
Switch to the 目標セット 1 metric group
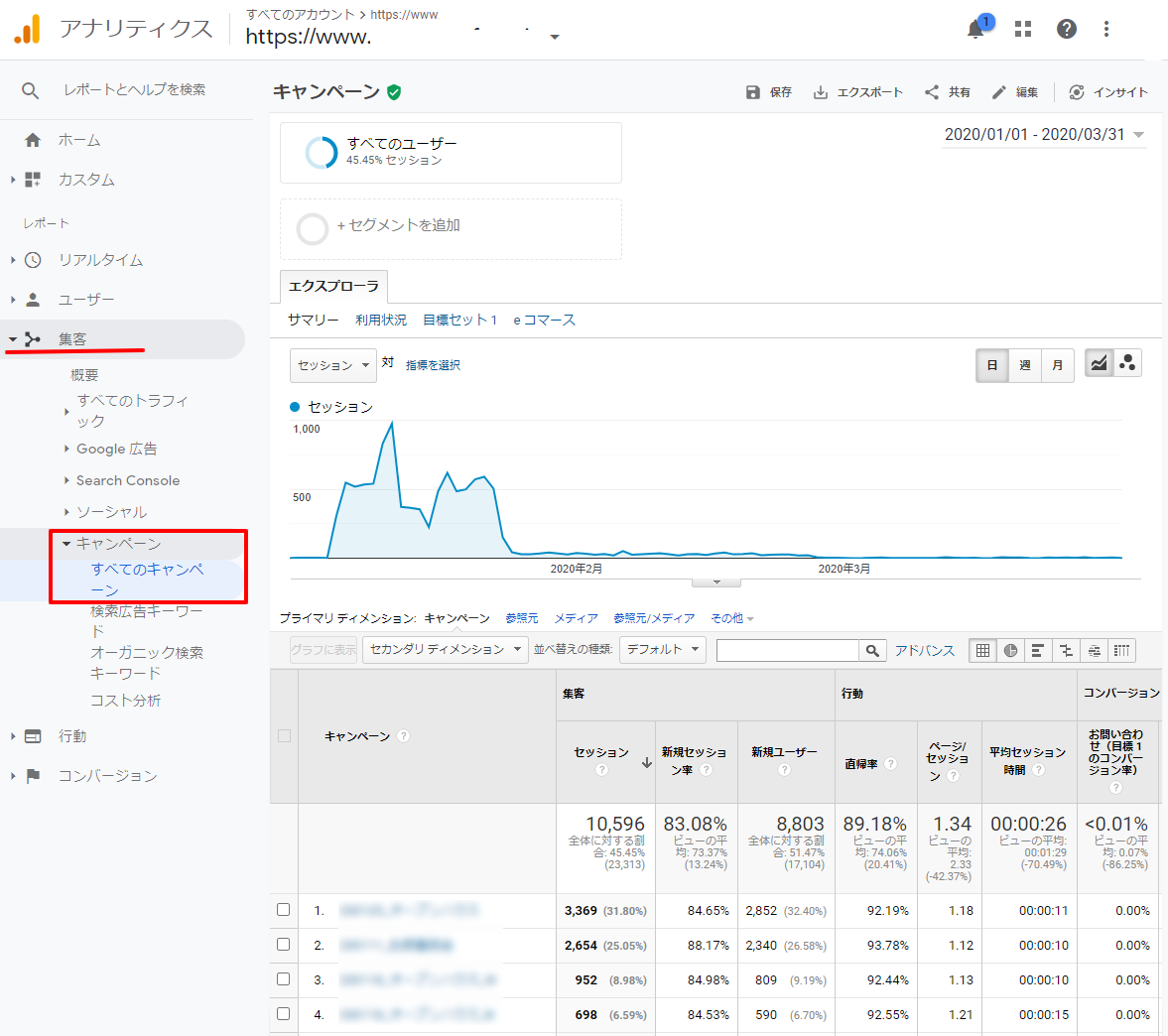tap(459, 321)
